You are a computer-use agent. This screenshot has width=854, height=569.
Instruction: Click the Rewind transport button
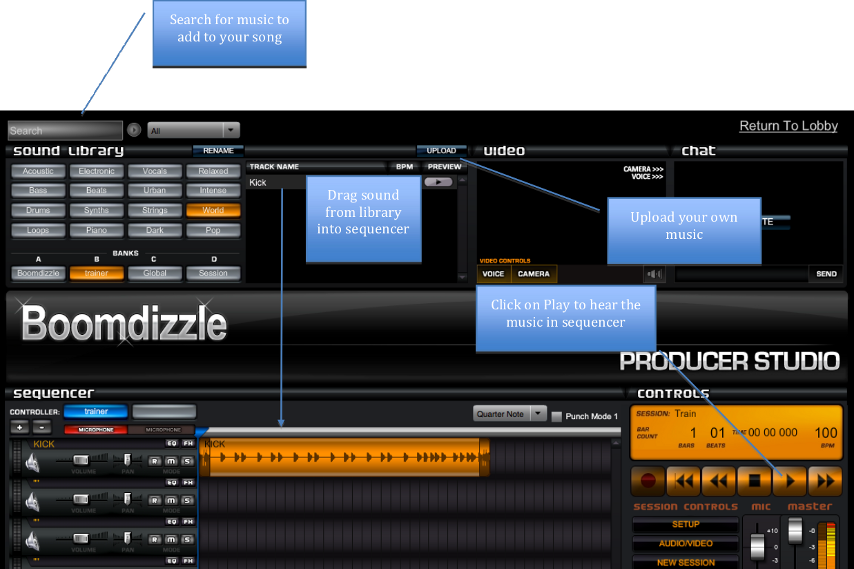[x=719, y=481]
